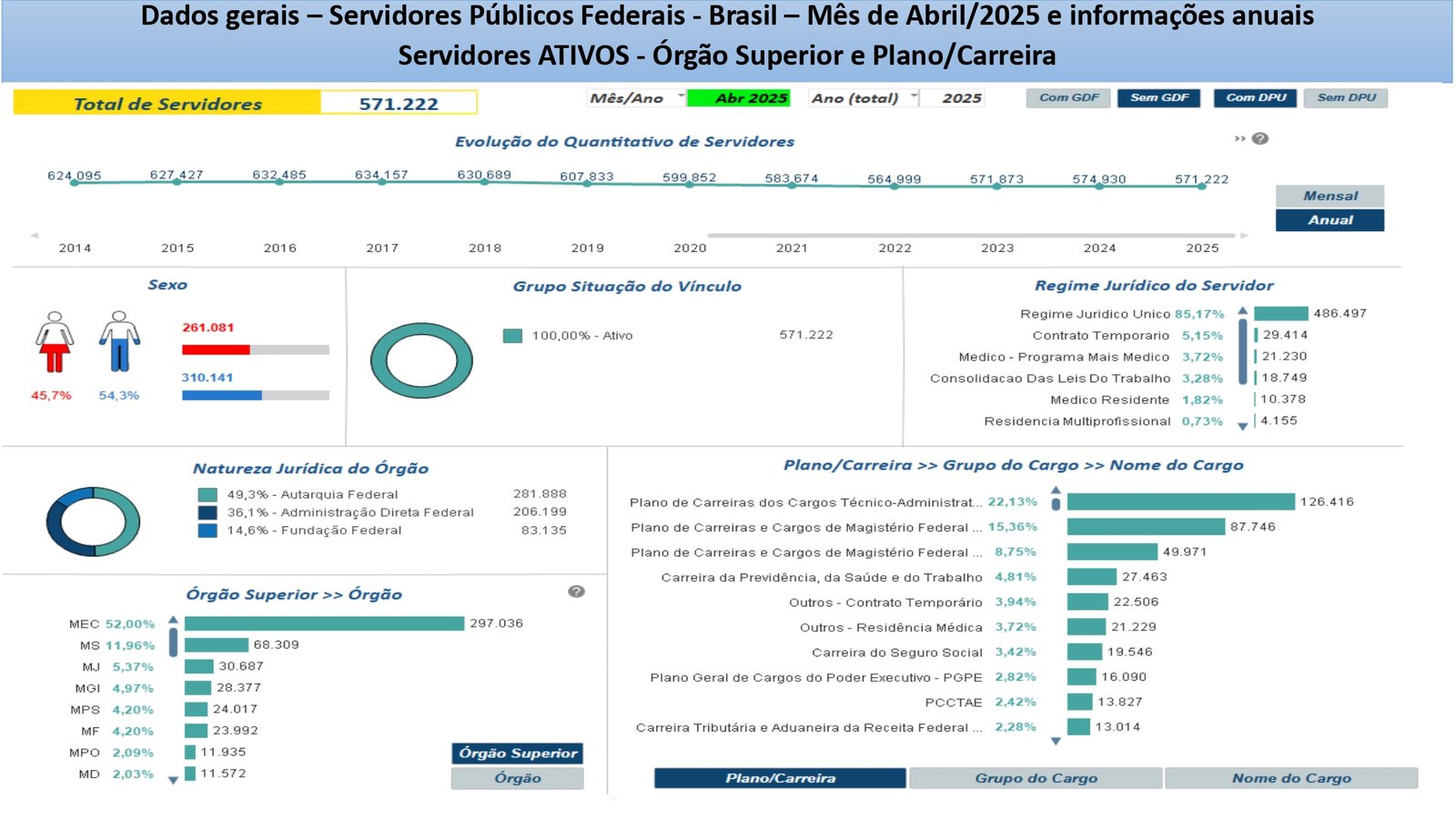The image size is (1456, 819).
Task: Select Plano Geral de Cargos PGPE row
Action: pos(899,678)
